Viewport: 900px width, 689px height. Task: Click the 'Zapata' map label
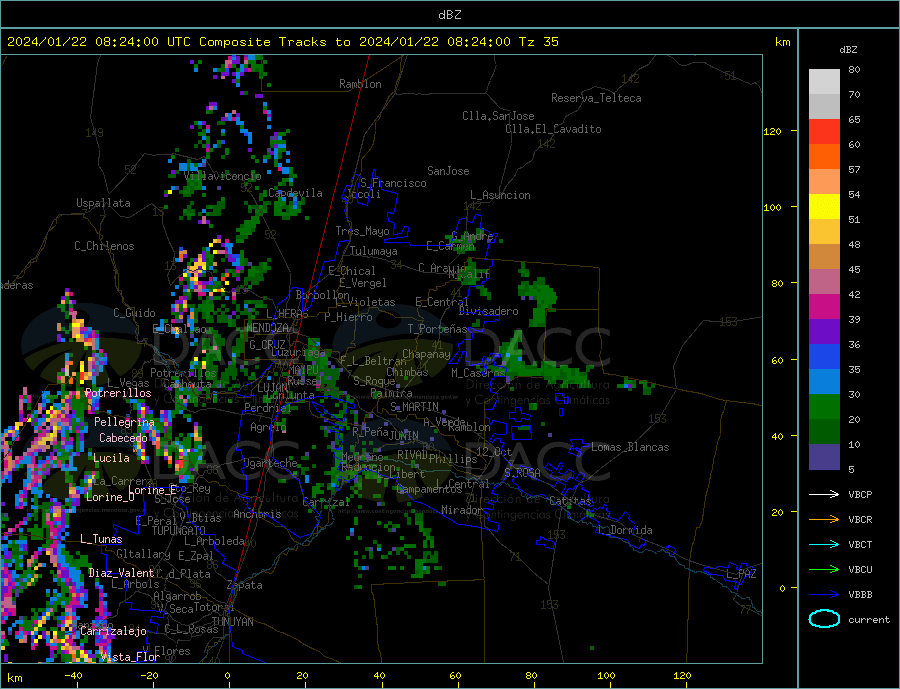(x=245, y=585)
